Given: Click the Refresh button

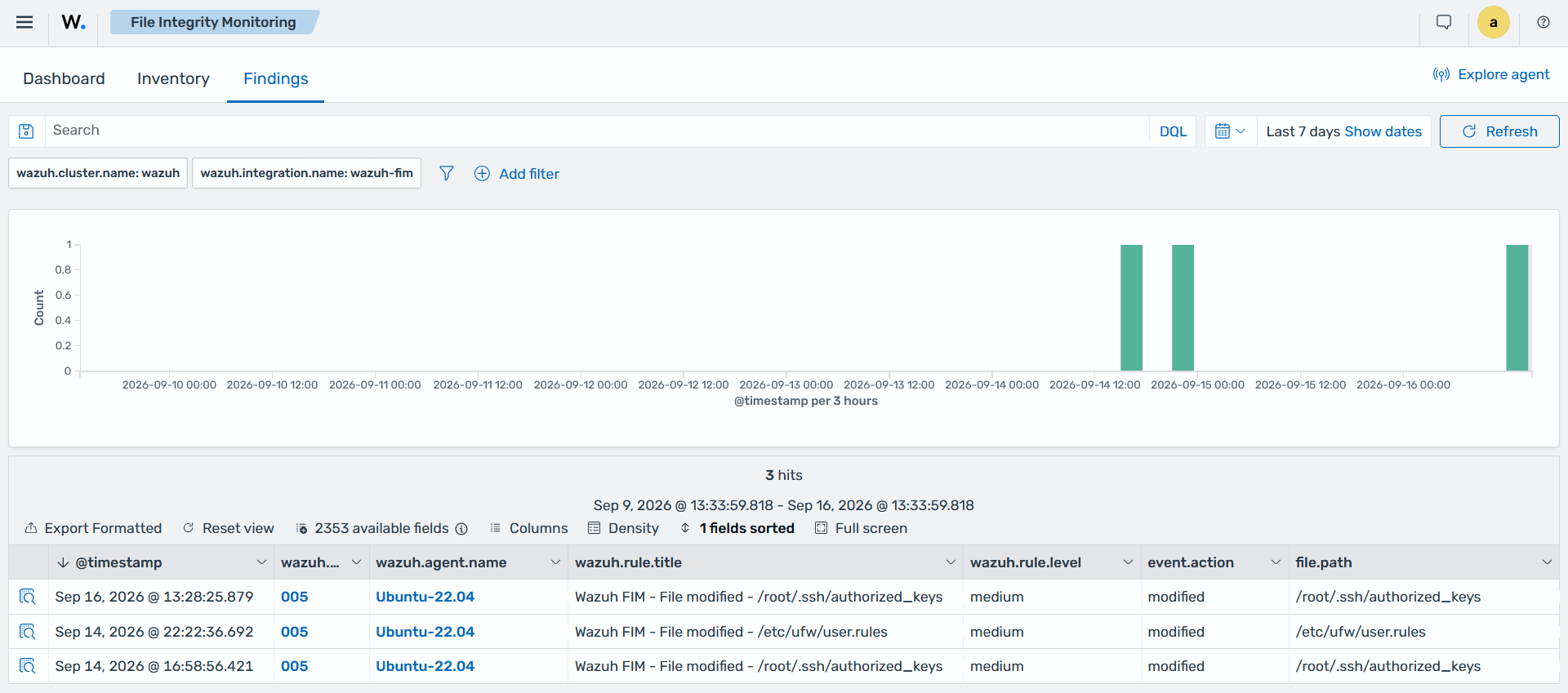Looking at the screenshot, I should click(1499, 131).
